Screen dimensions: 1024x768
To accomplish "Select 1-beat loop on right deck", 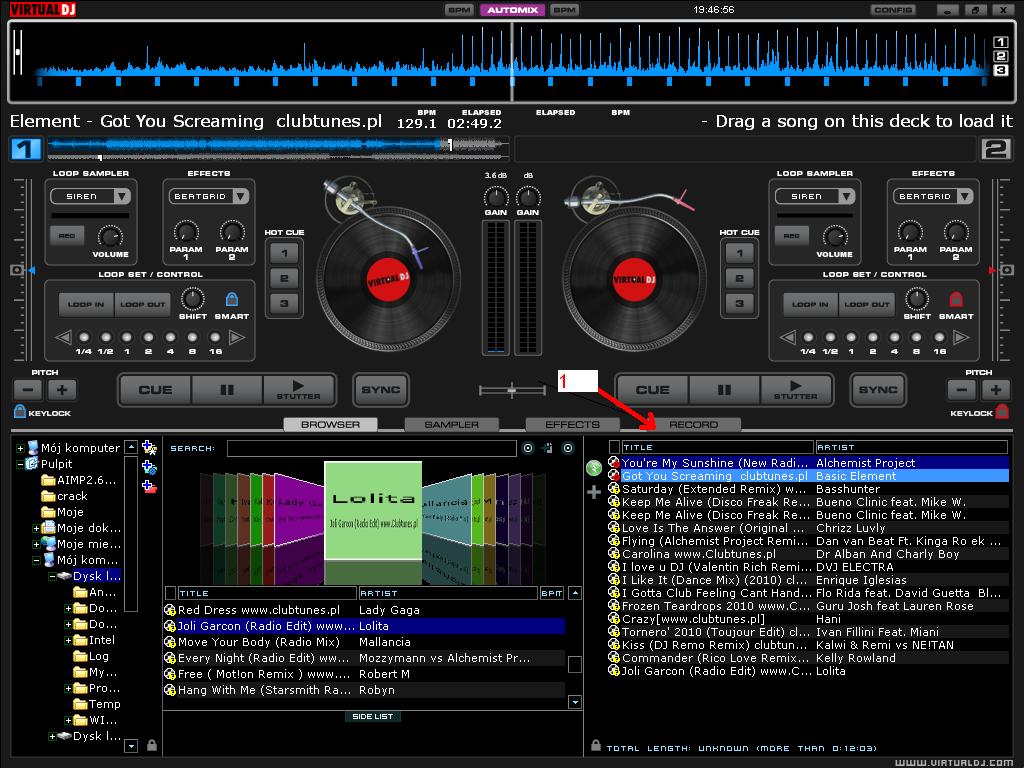I will click(x=851, y=338).
